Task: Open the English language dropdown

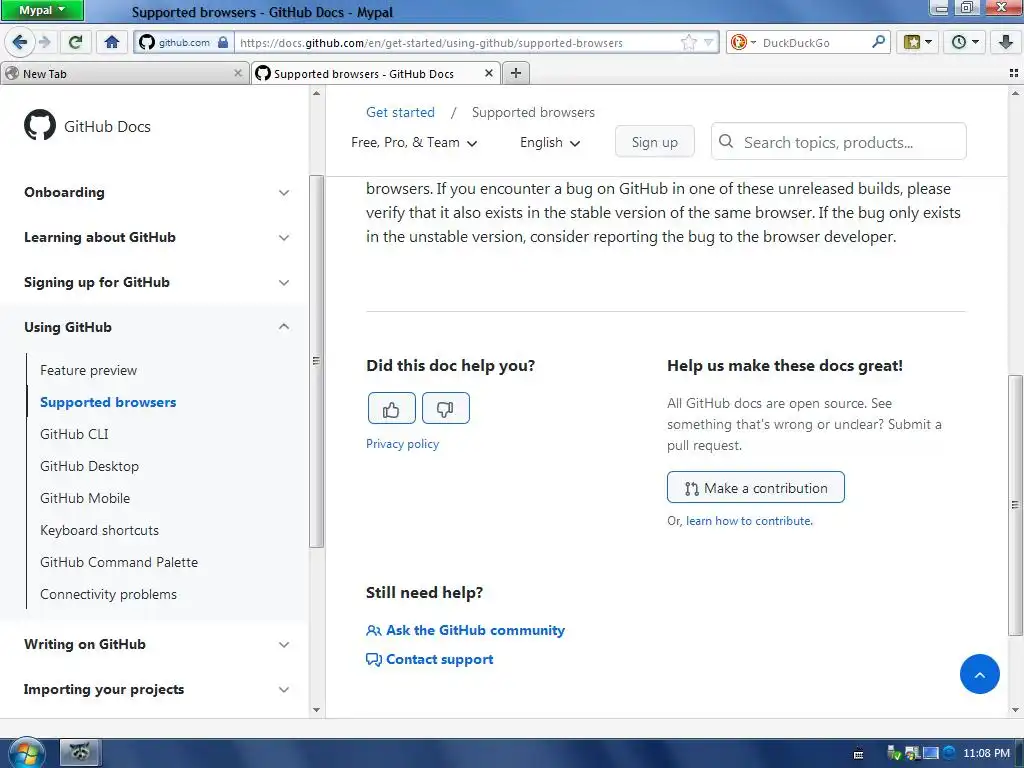Action: tap(550, 142)
